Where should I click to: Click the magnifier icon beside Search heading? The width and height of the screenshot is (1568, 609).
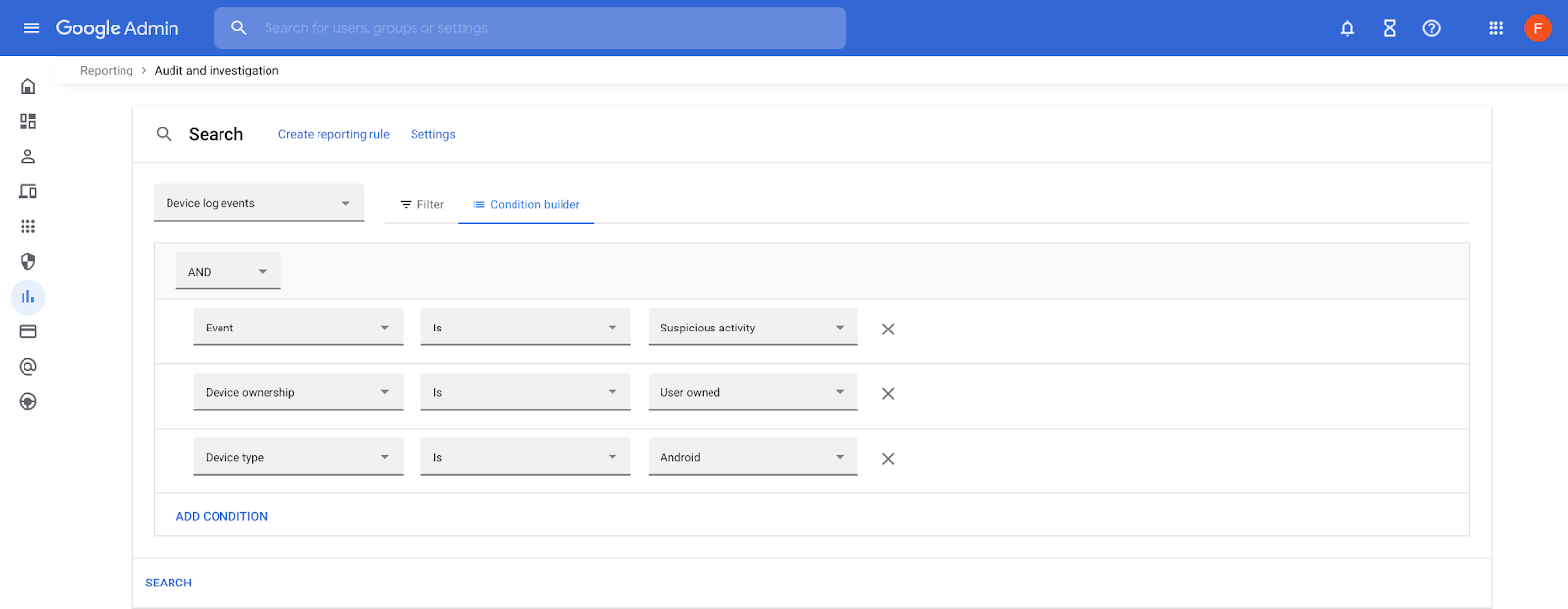165,134
